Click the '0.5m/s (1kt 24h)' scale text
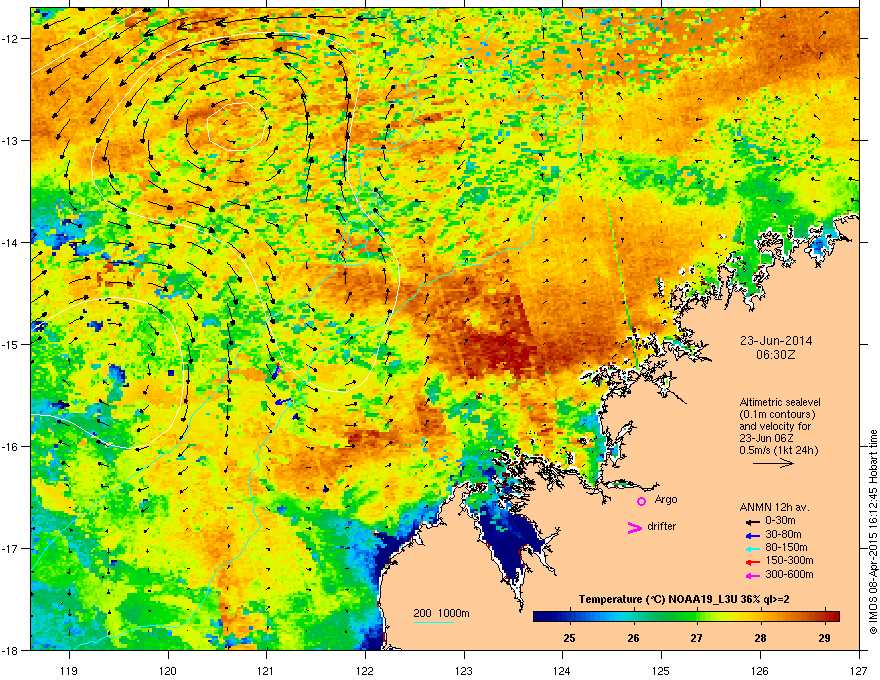Screen dimensions: 880x680 [778, 450]
